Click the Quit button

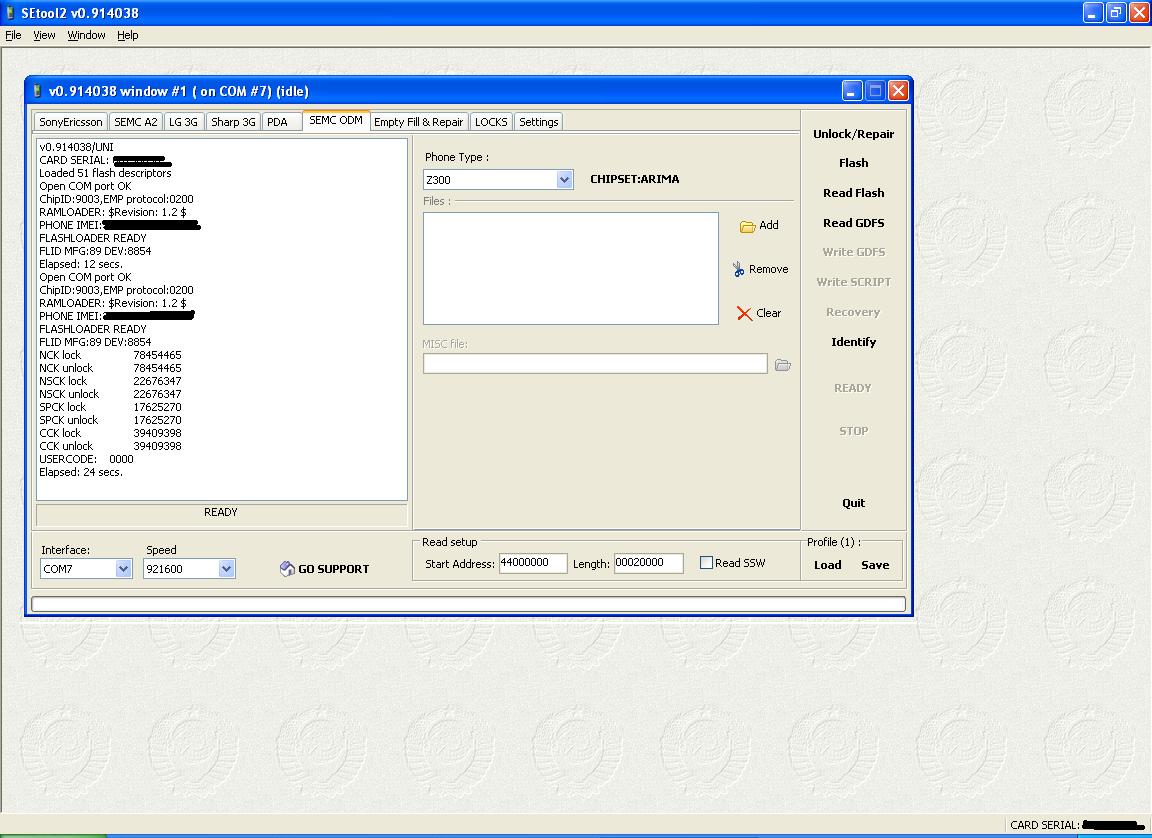(854, 503)
